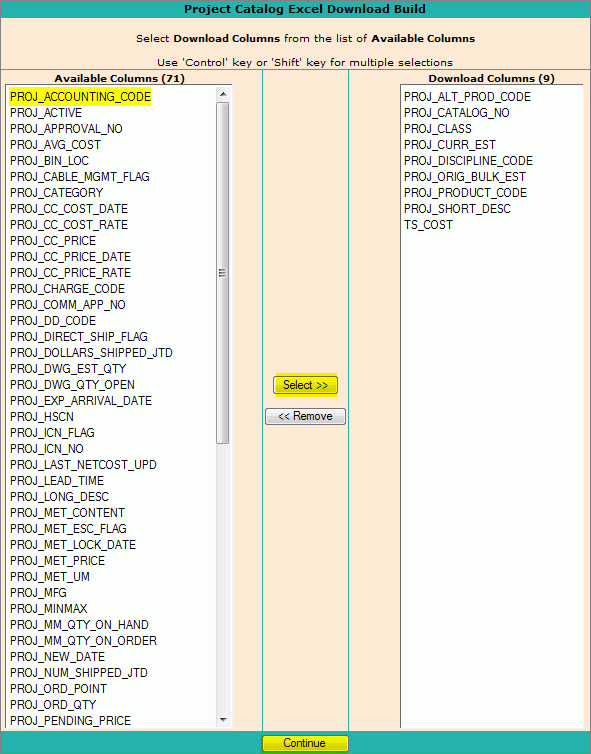Pick PROJ_CLASS in Download Columns
Screen dimensions: 591x754
[x=438, y=129]
